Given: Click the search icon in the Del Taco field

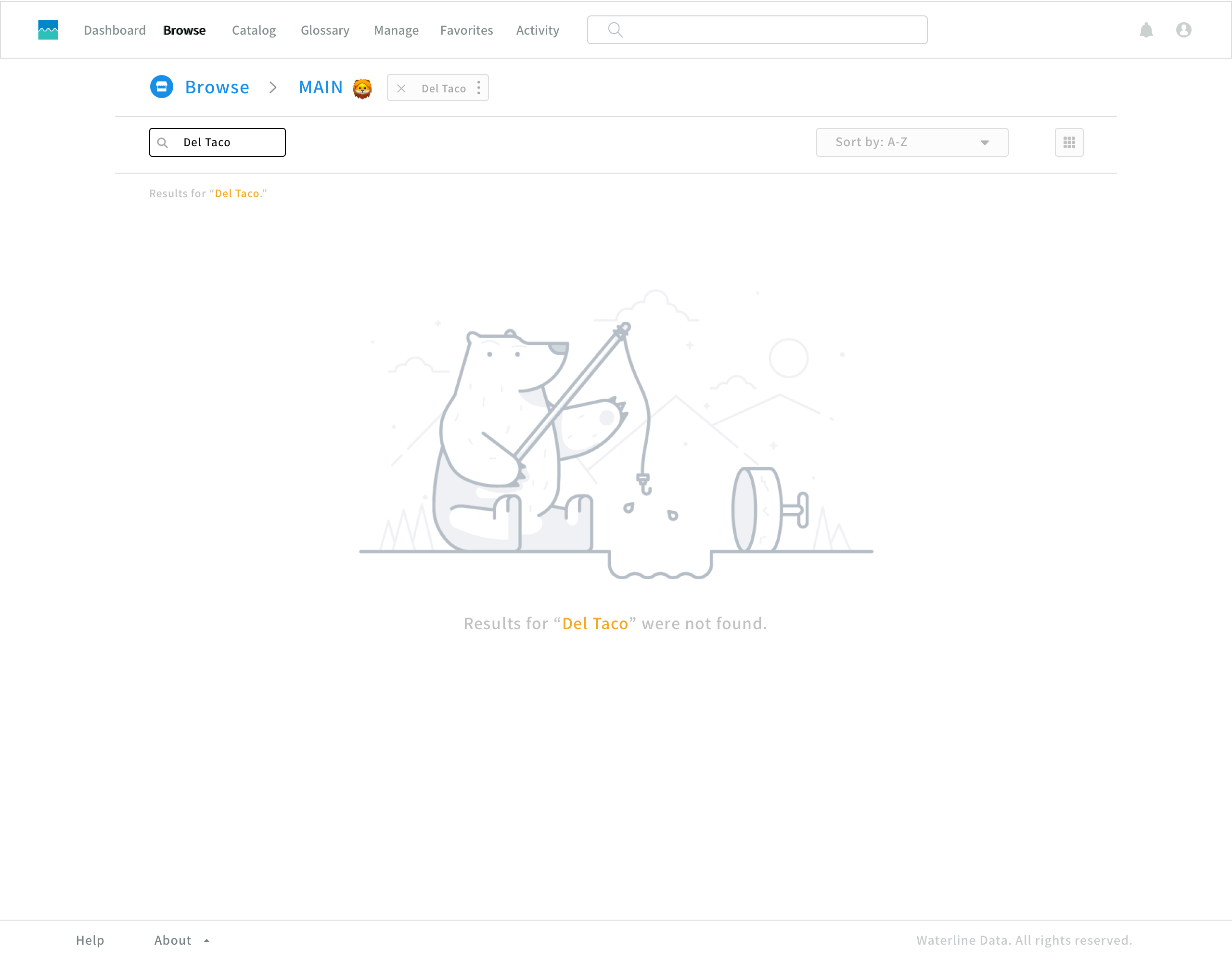Looking at the screenshot, I should 163,143.
